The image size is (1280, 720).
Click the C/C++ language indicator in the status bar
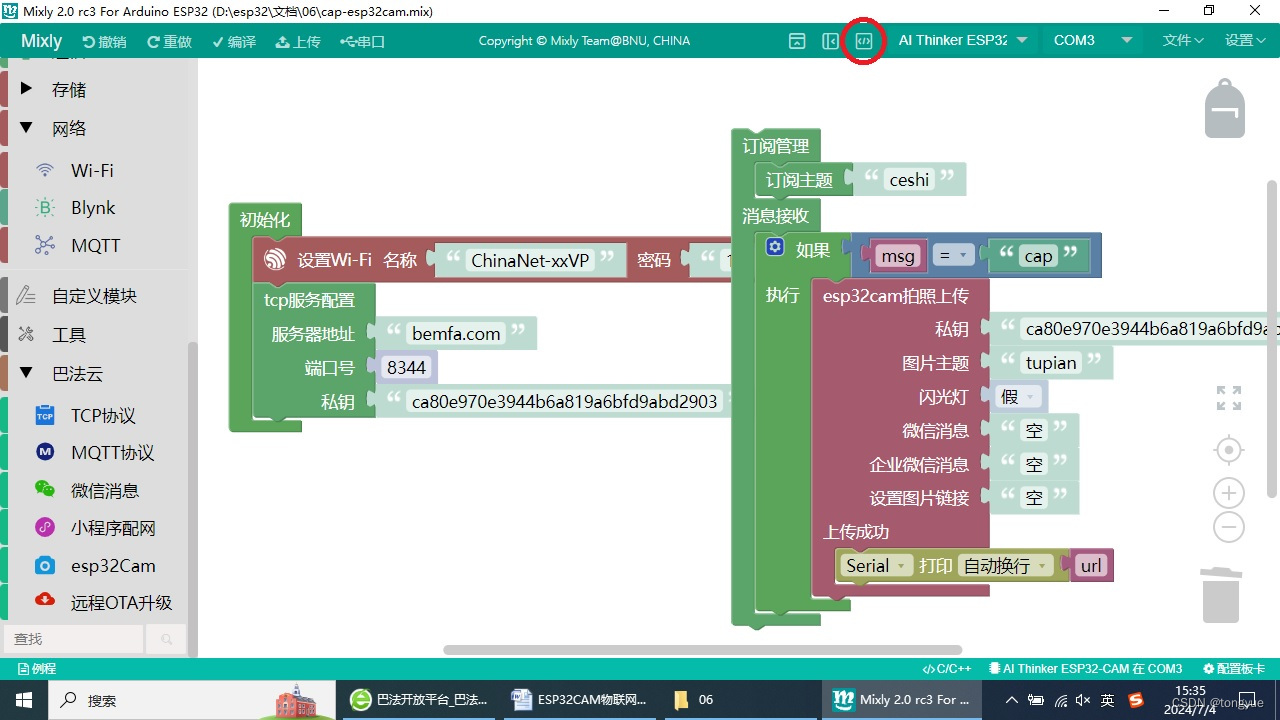pyautogui.click(x=946, y=669)
